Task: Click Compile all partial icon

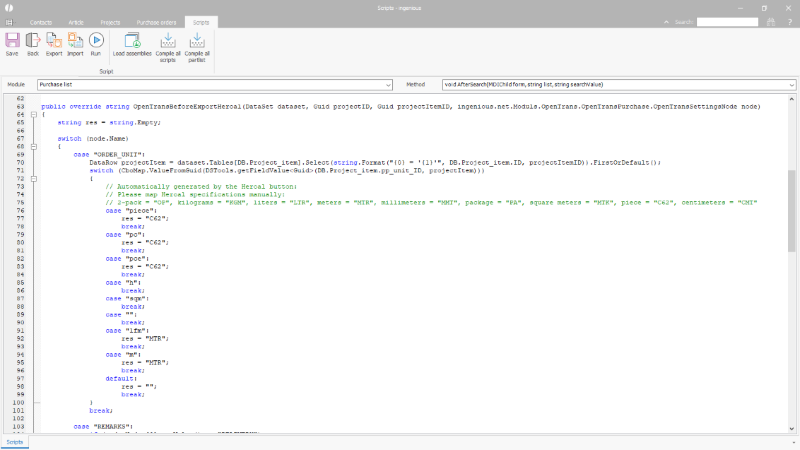Action: coord(197,41)
